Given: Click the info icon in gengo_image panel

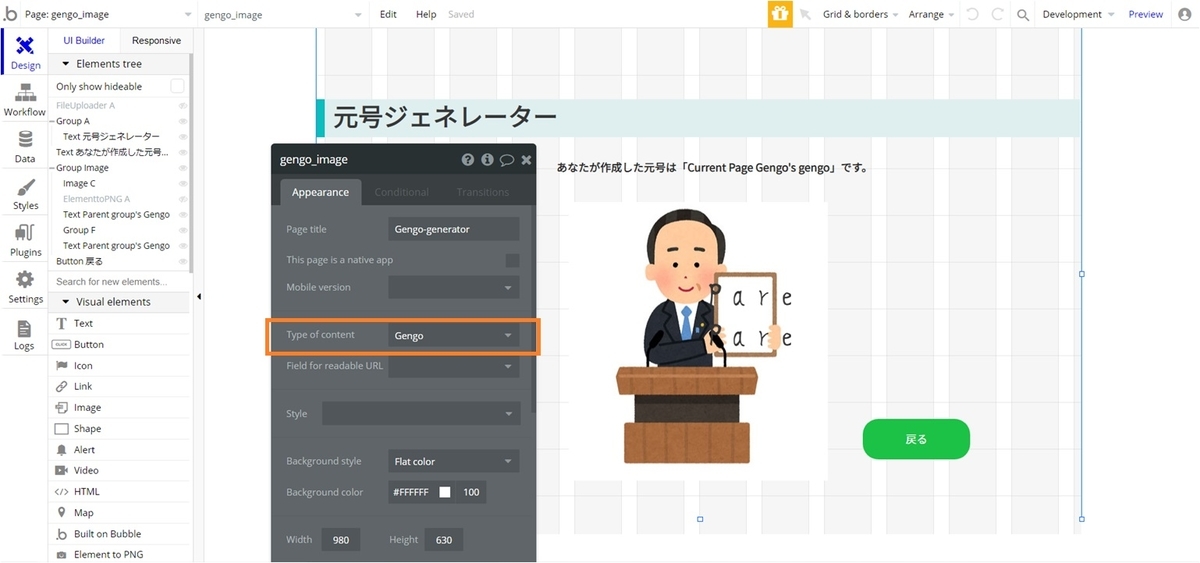Looking at the screenshot, I should click(487, 160).
